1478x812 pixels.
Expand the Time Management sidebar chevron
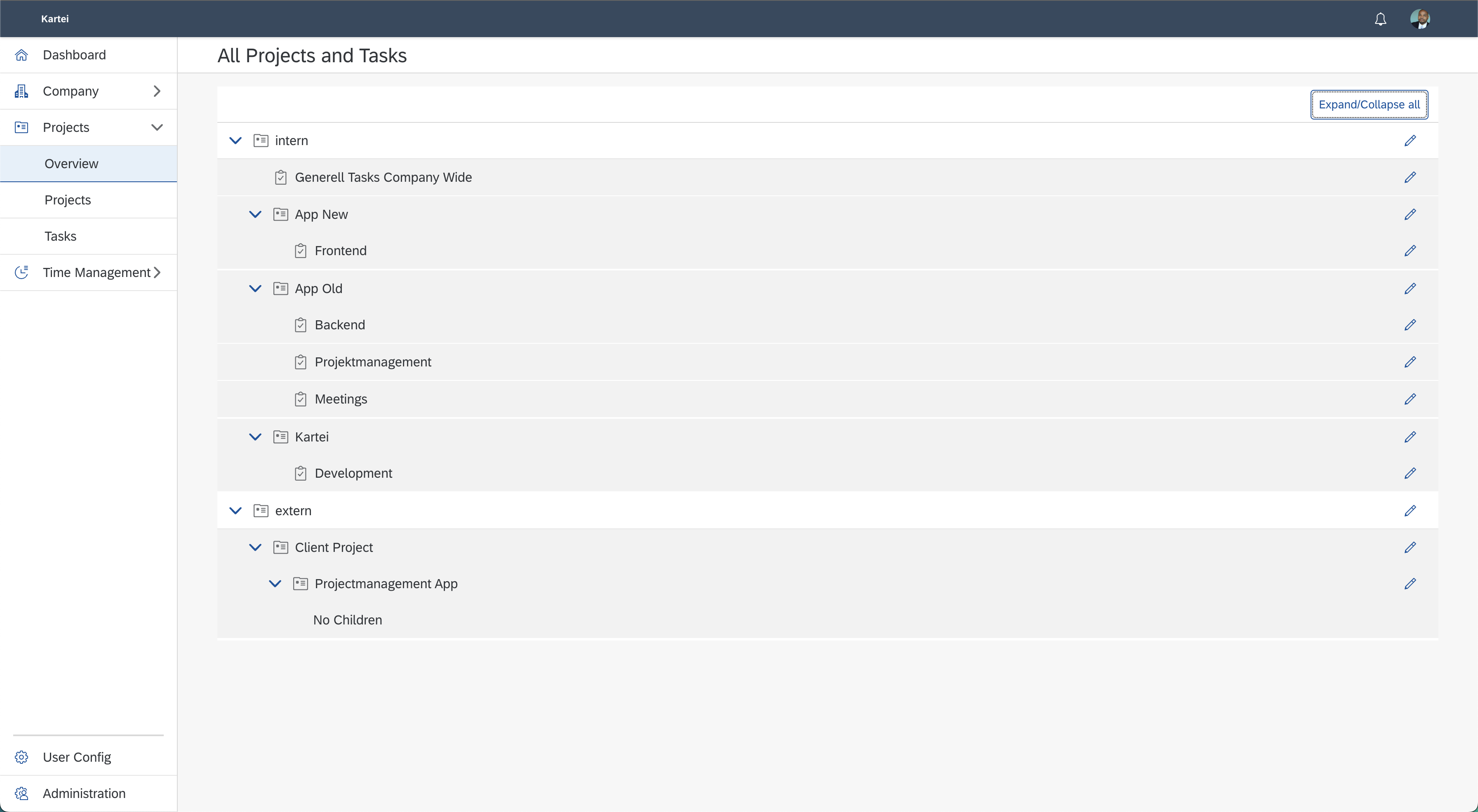tap(157, 272)
